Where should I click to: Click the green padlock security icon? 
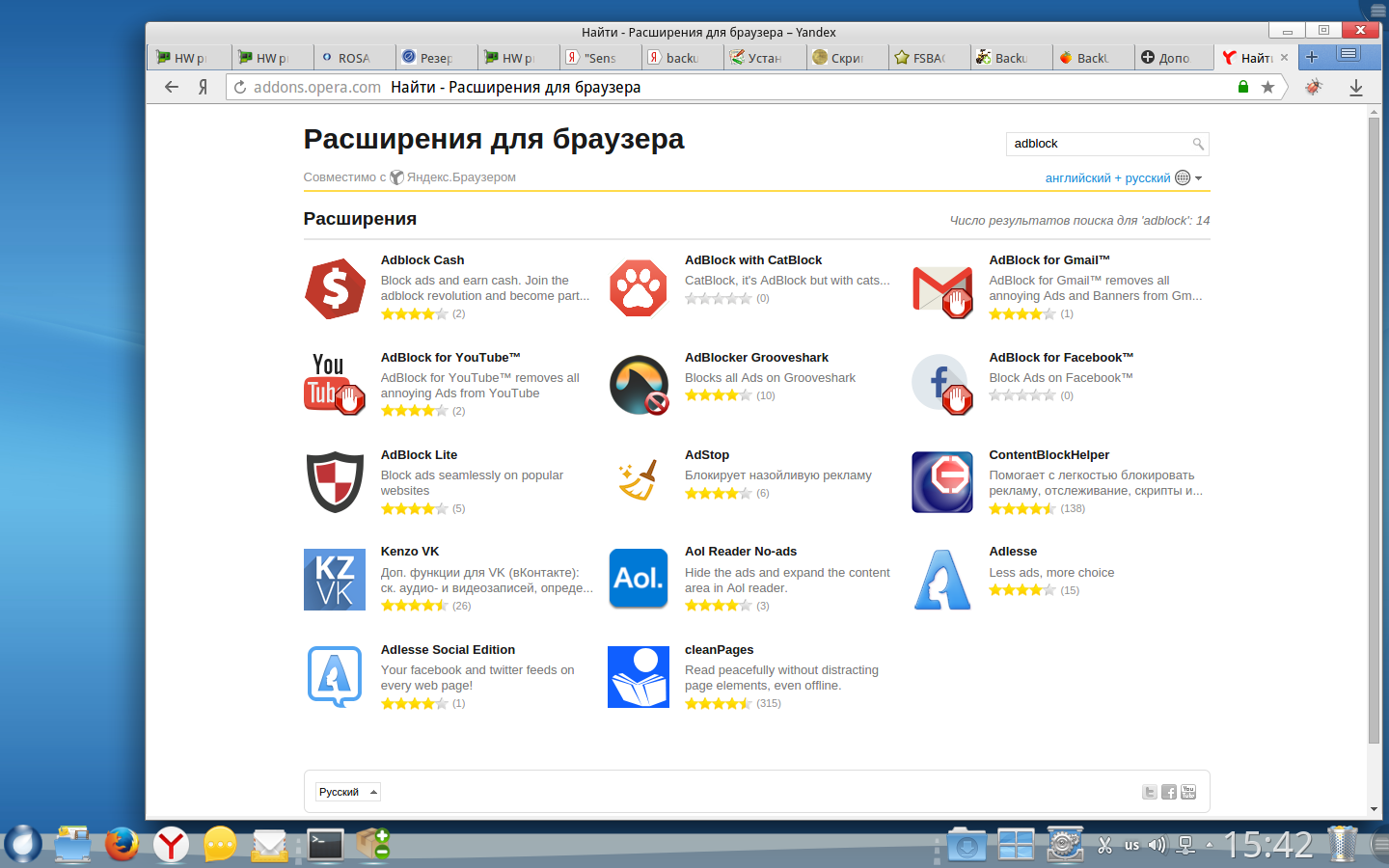1243,87
